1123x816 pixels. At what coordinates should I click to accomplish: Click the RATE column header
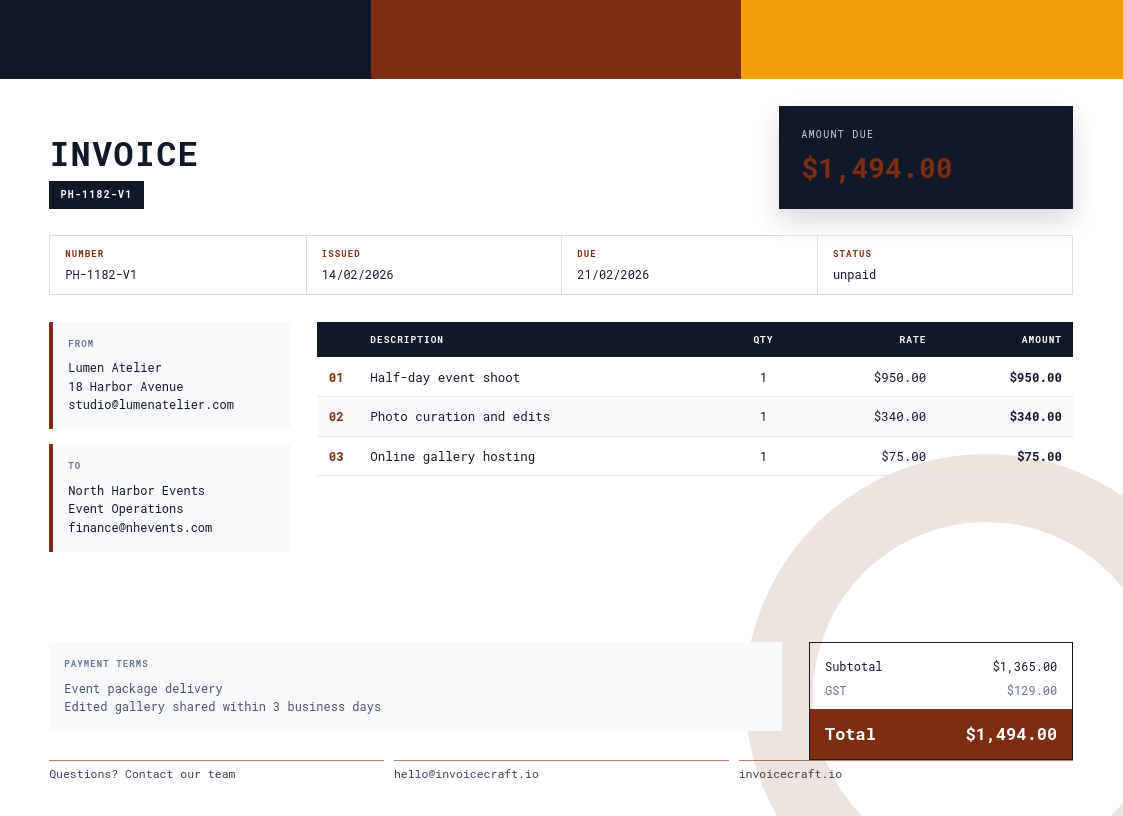(912, 340)
